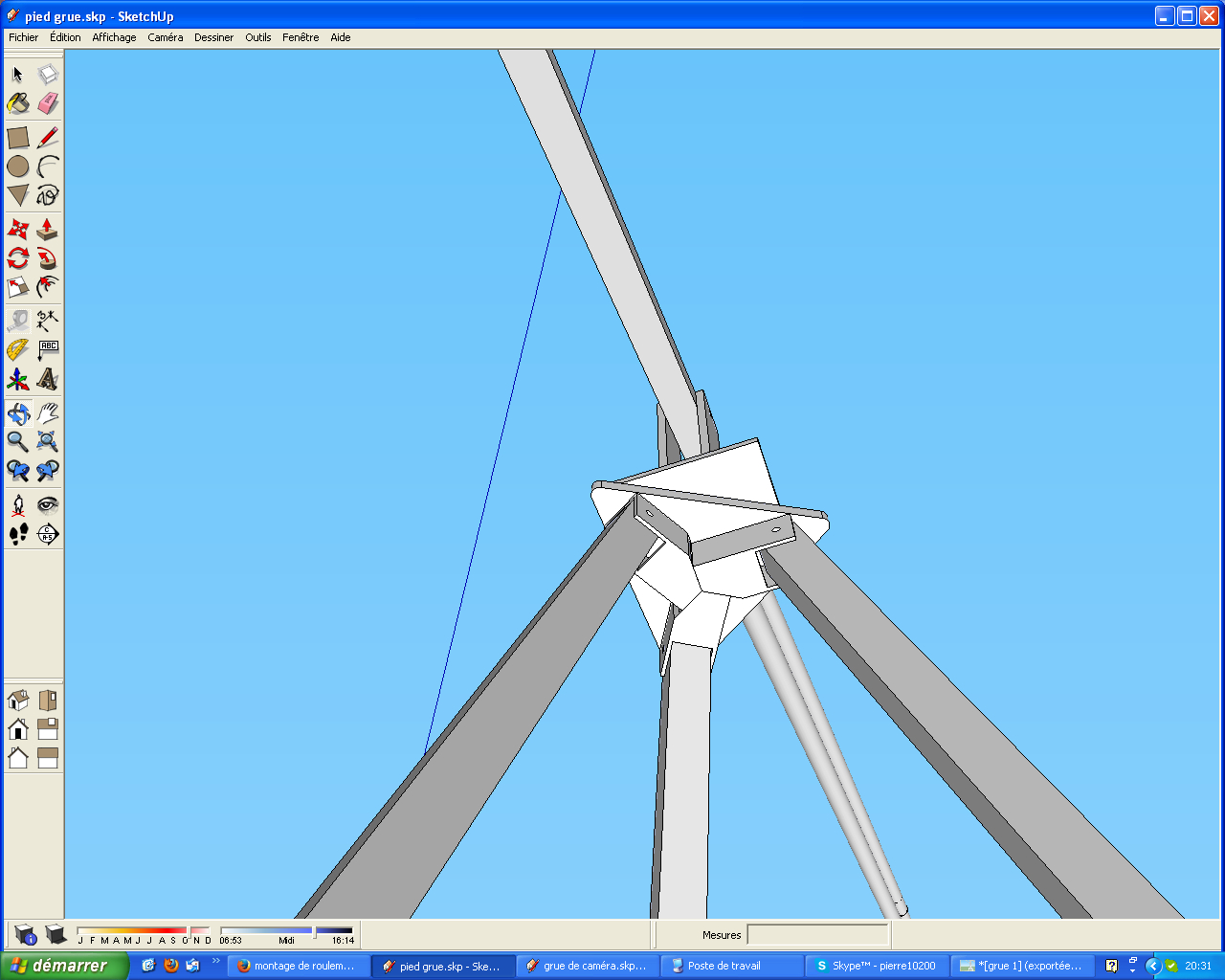Switch to the Iso standard view
This screenshot has width=1225, height=980.
point(18,700)
